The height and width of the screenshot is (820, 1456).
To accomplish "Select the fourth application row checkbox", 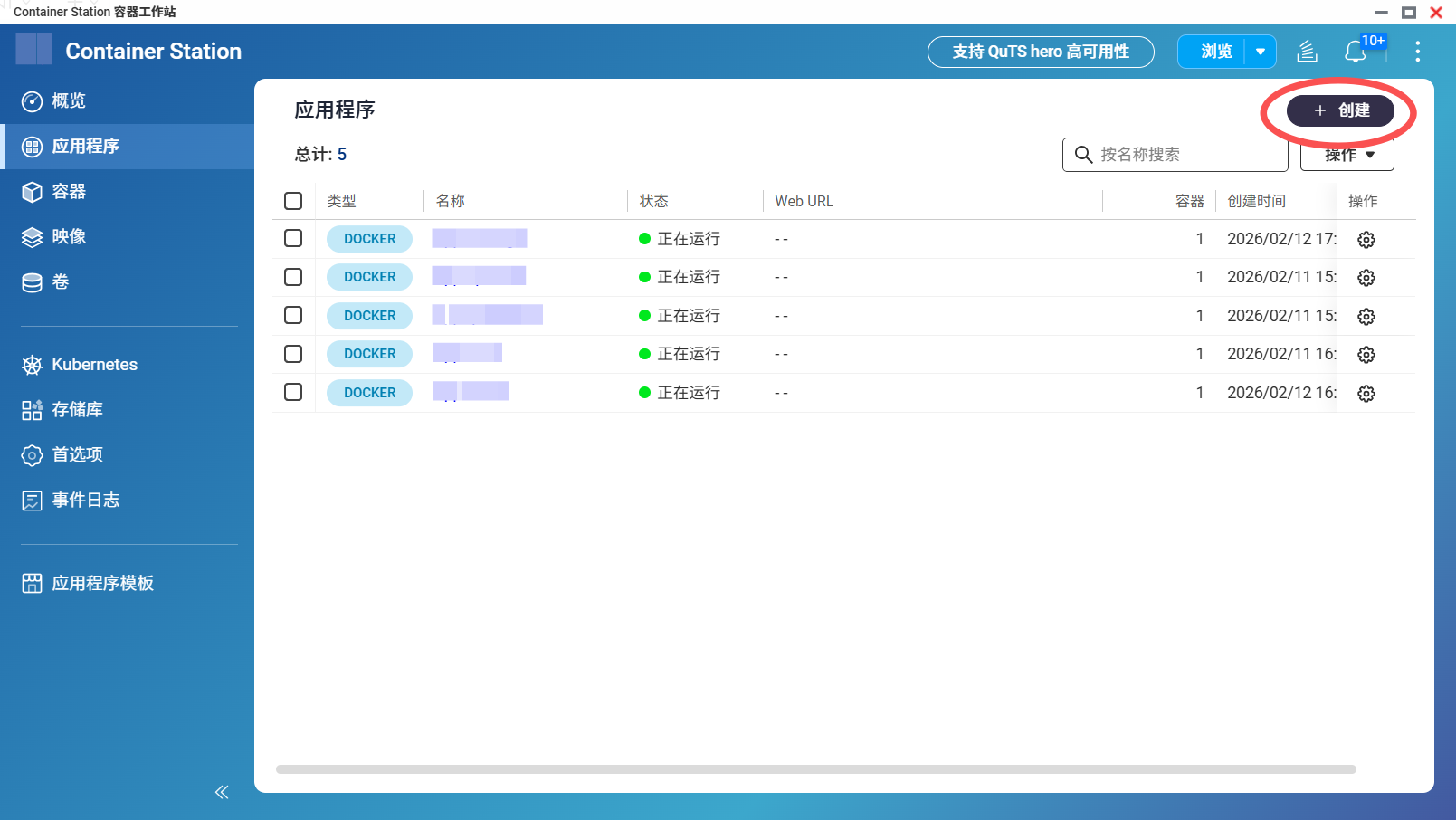I will pos(293,354).
